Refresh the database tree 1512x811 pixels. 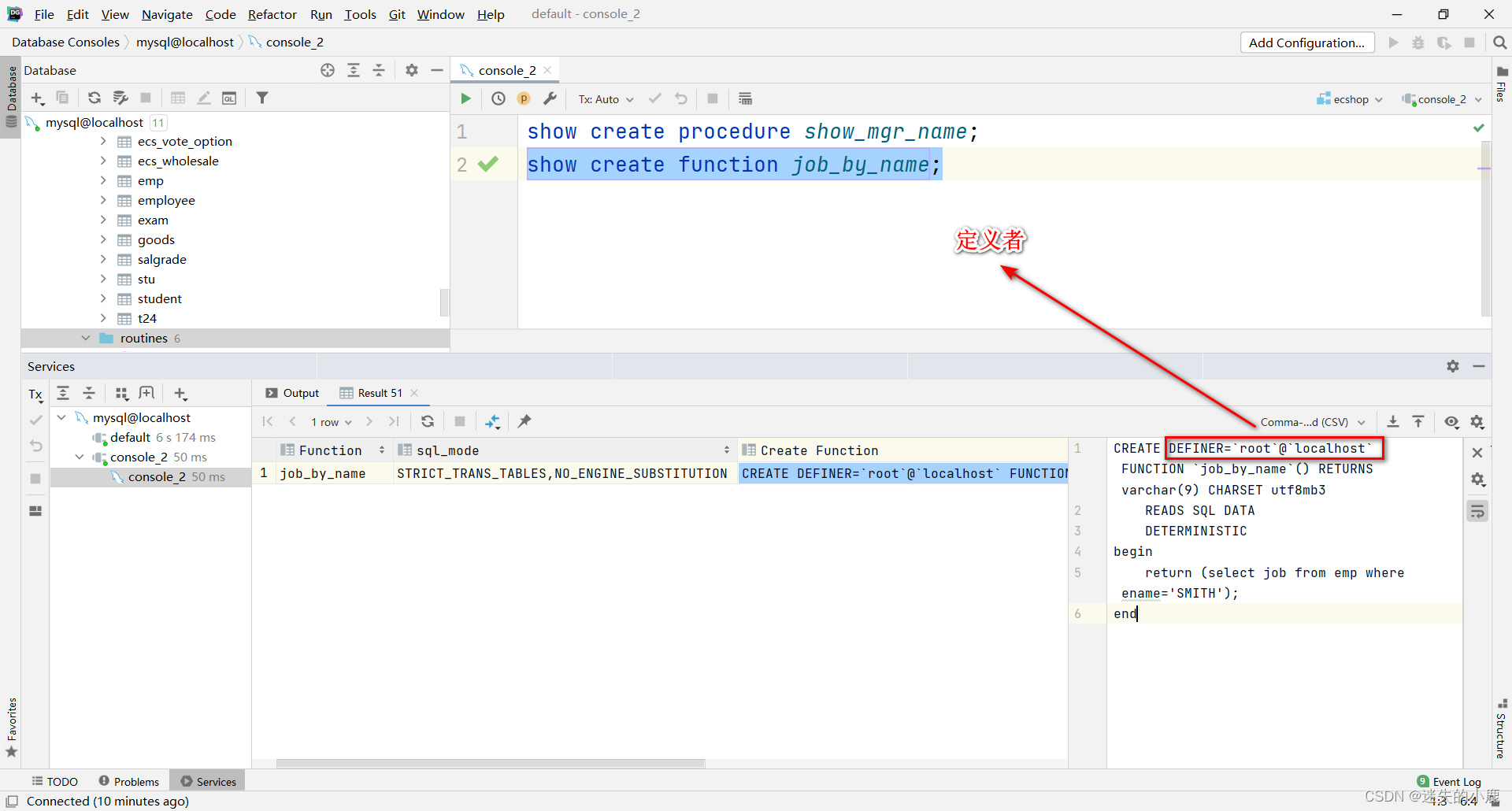point(94,98)
